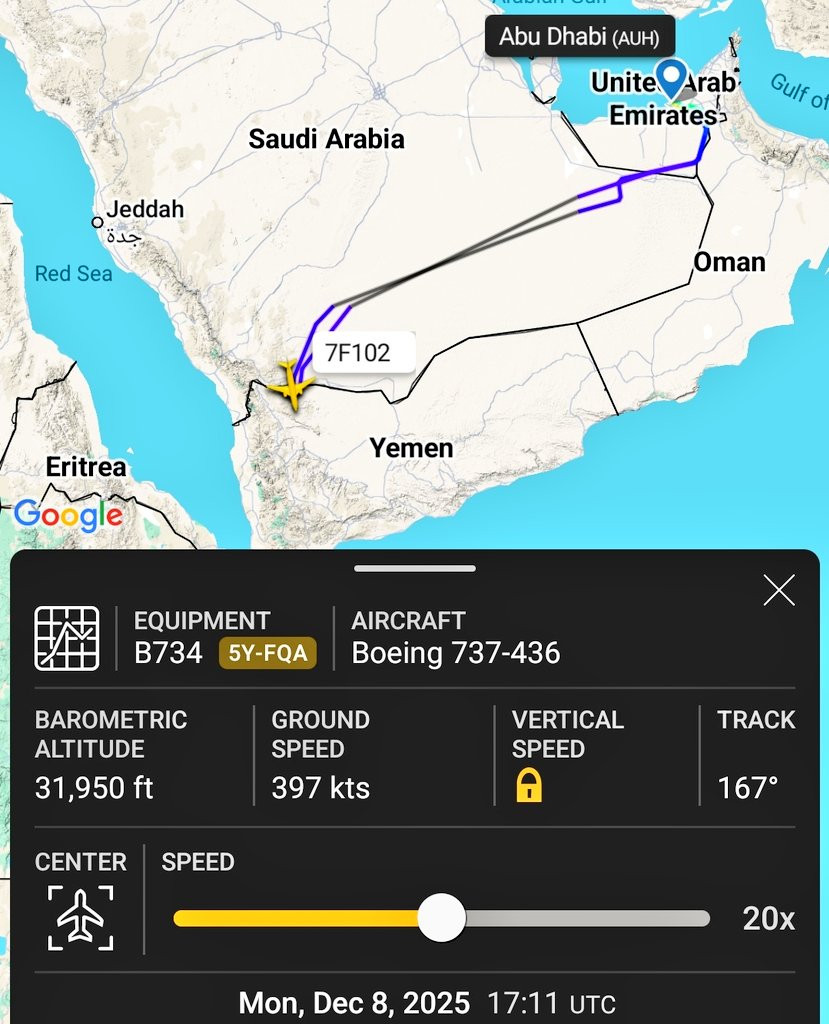Tap the panel drag handle bar

pos(415,569)
